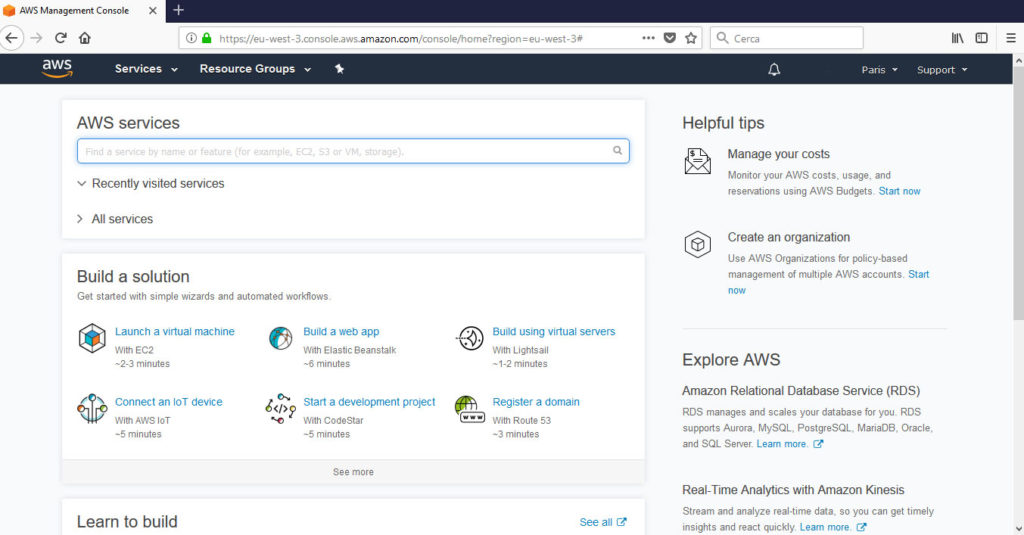1024x535 pixels.
Task: Open Register a domain link
Action: pyautogui.click(x=536, y=402)
